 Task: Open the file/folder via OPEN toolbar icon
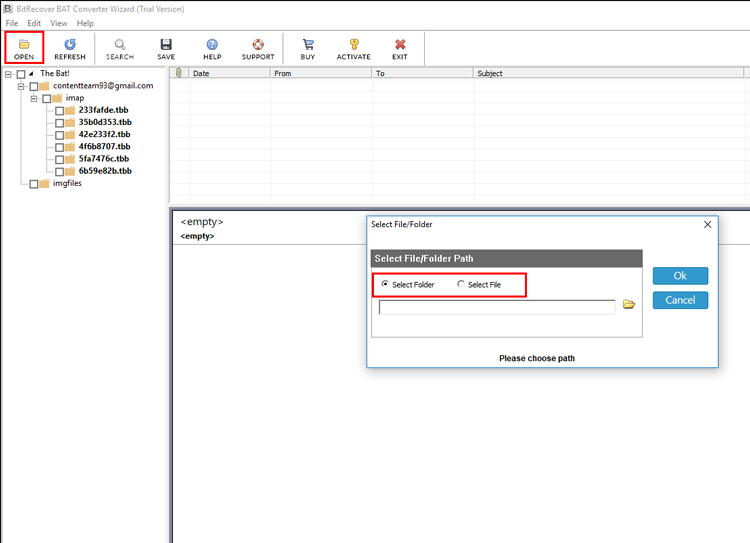[x=24, y=48]
